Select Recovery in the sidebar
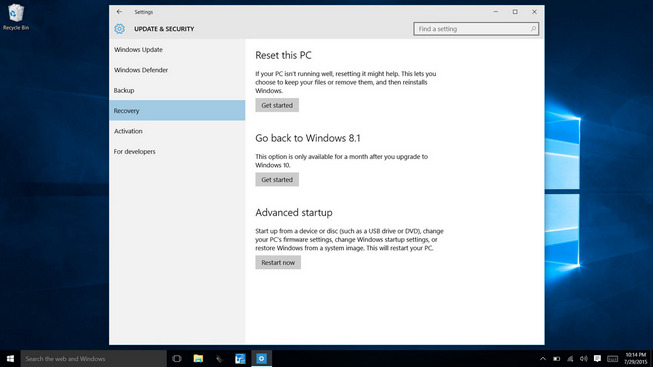 (177, 110)
